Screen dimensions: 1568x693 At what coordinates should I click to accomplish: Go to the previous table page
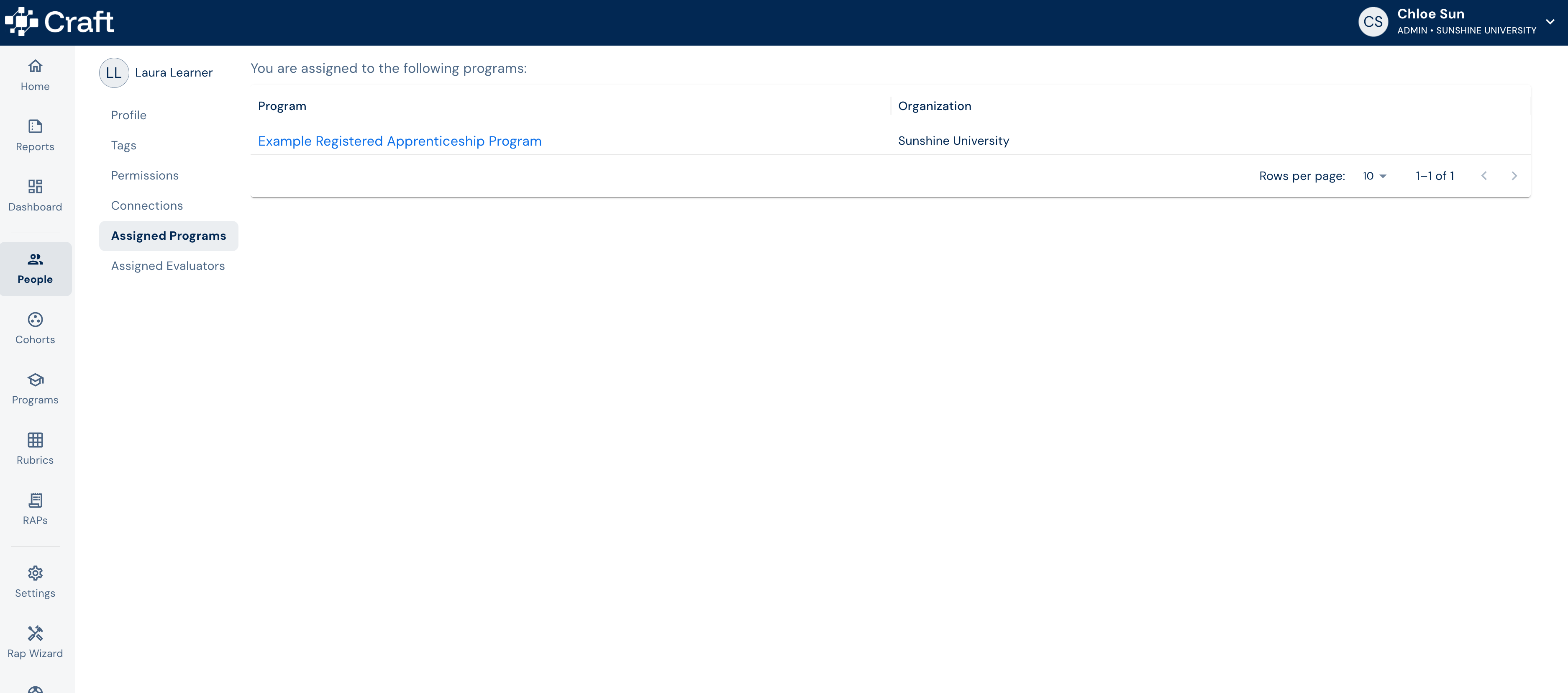(1484, 176)
